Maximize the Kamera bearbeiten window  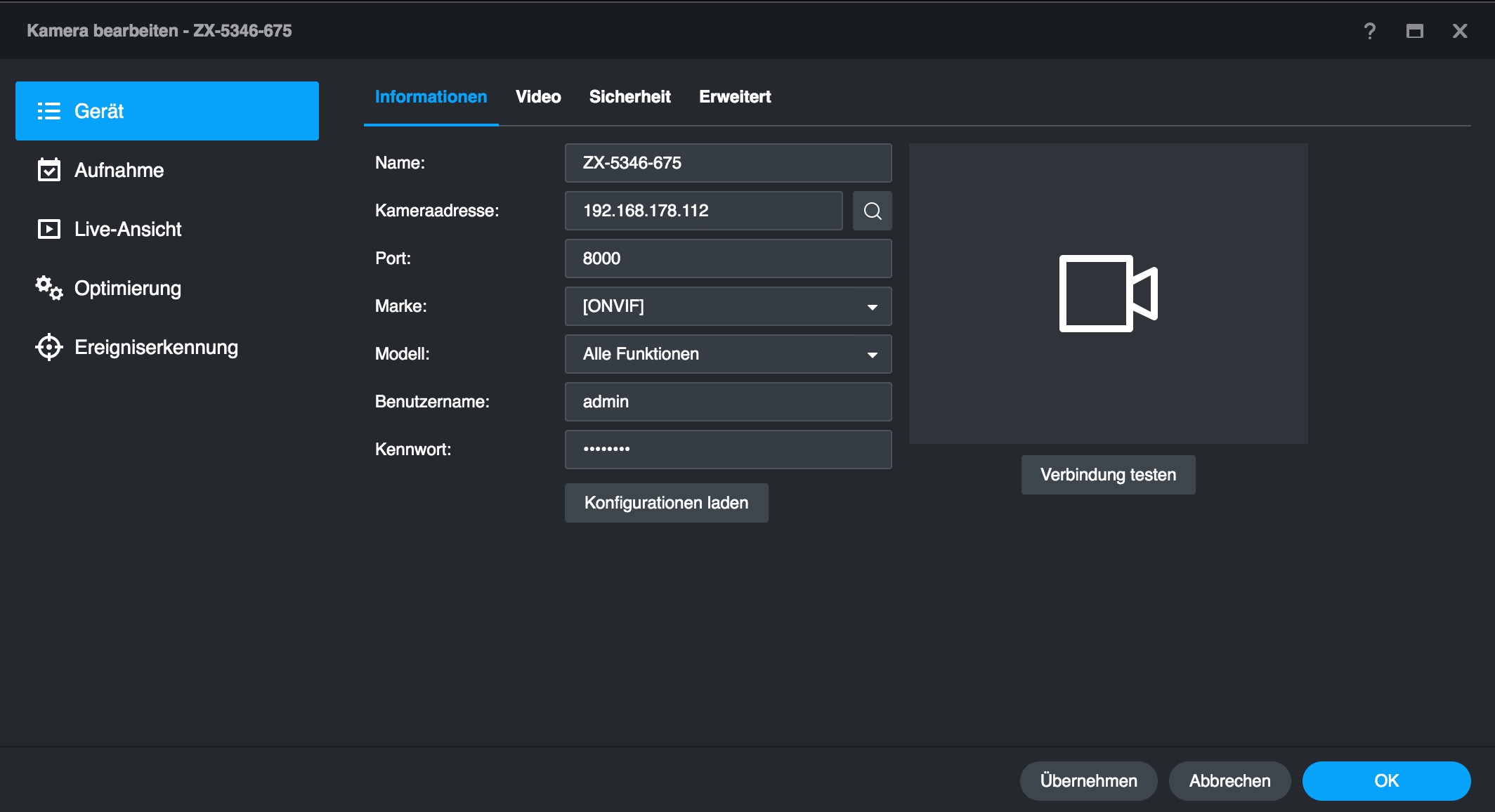point(1414,31)
